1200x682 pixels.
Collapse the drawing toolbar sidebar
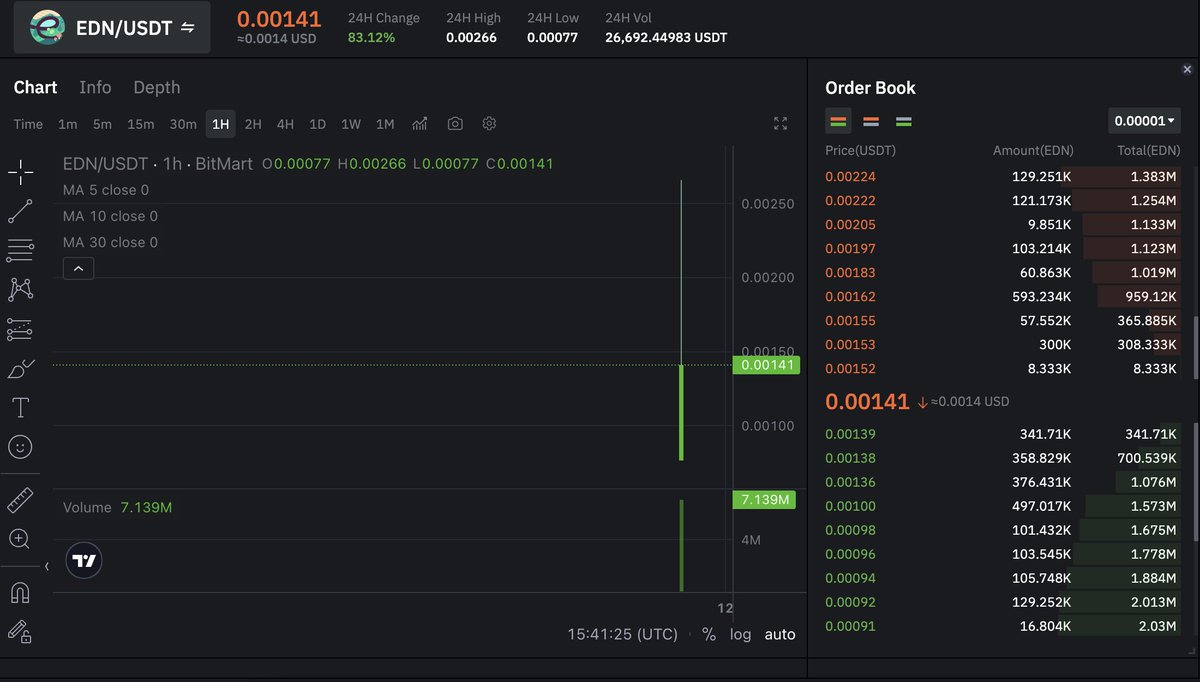click(x=47, y=566)
